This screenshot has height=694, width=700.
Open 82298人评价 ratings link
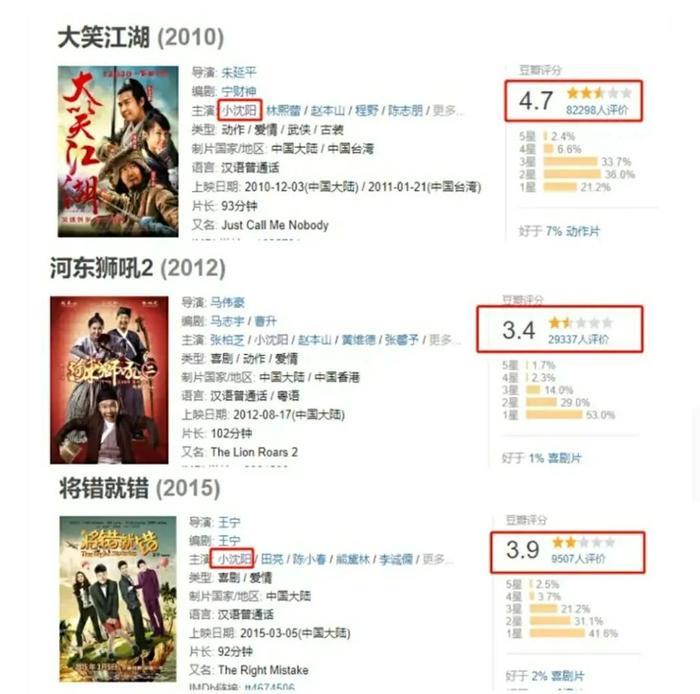[x=597, y=110]
